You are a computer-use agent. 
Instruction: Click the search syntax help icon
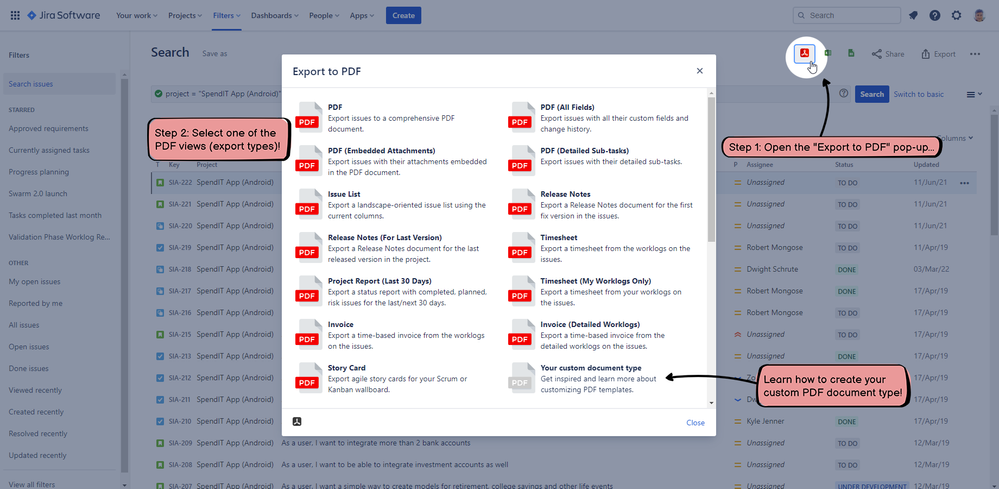click(x=844, y=94)
